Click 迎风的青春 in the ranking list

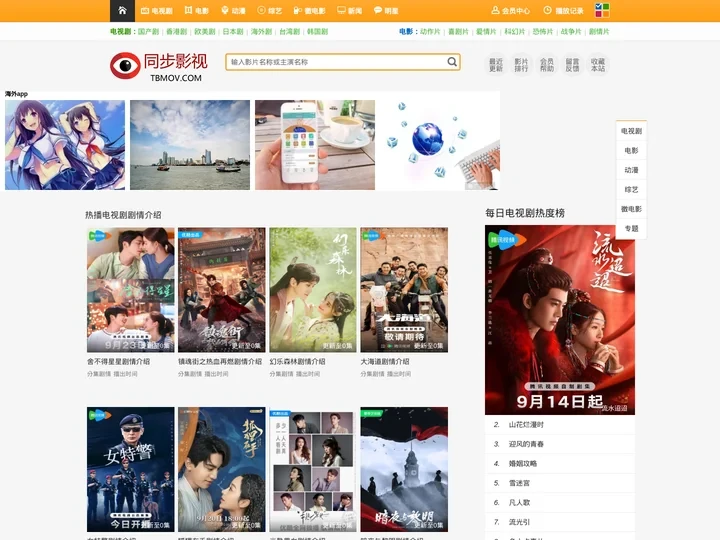pyautogui.click(x=526, y=444)
